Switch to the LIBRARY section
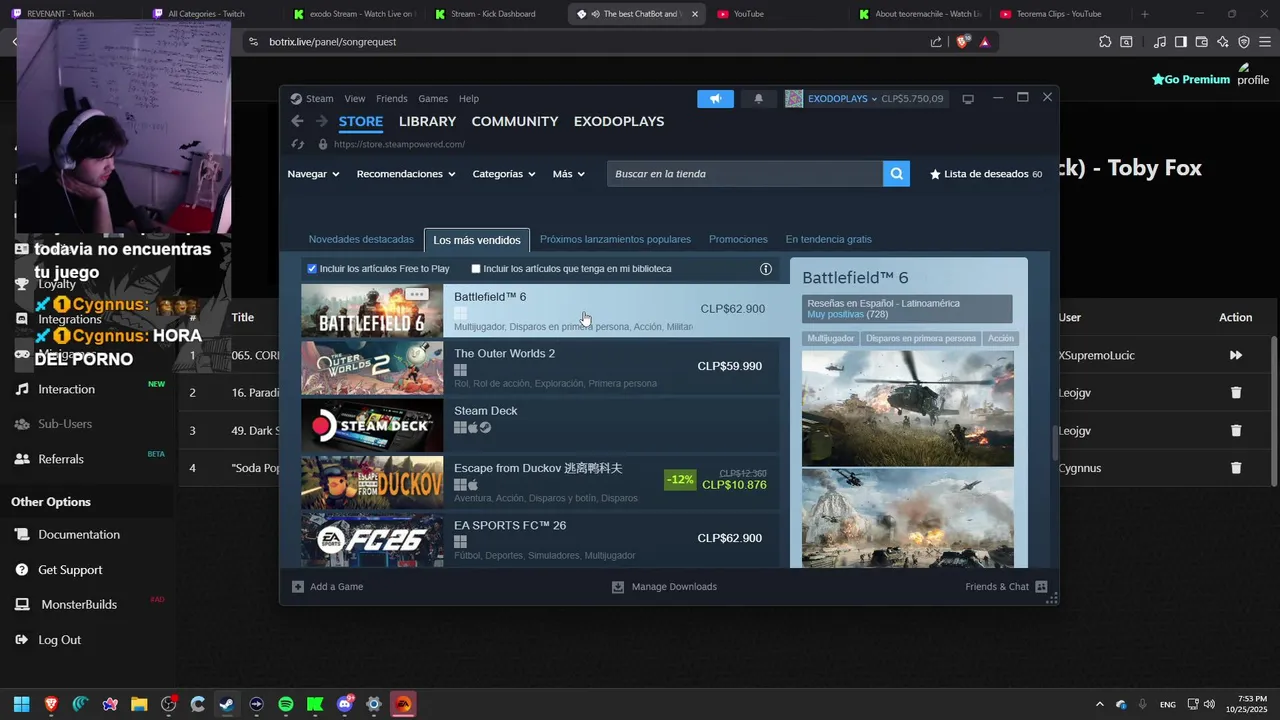Viewport: 1280px width, 720px height. (x=427, y=121)
